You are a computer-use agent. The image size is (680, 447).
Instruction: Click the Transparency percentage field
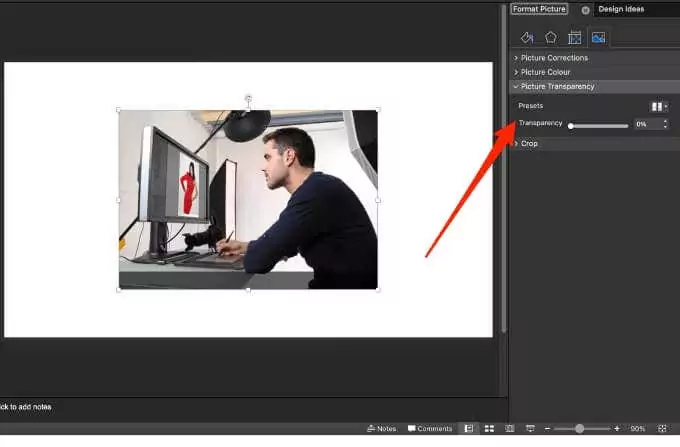tap(647, 124)
